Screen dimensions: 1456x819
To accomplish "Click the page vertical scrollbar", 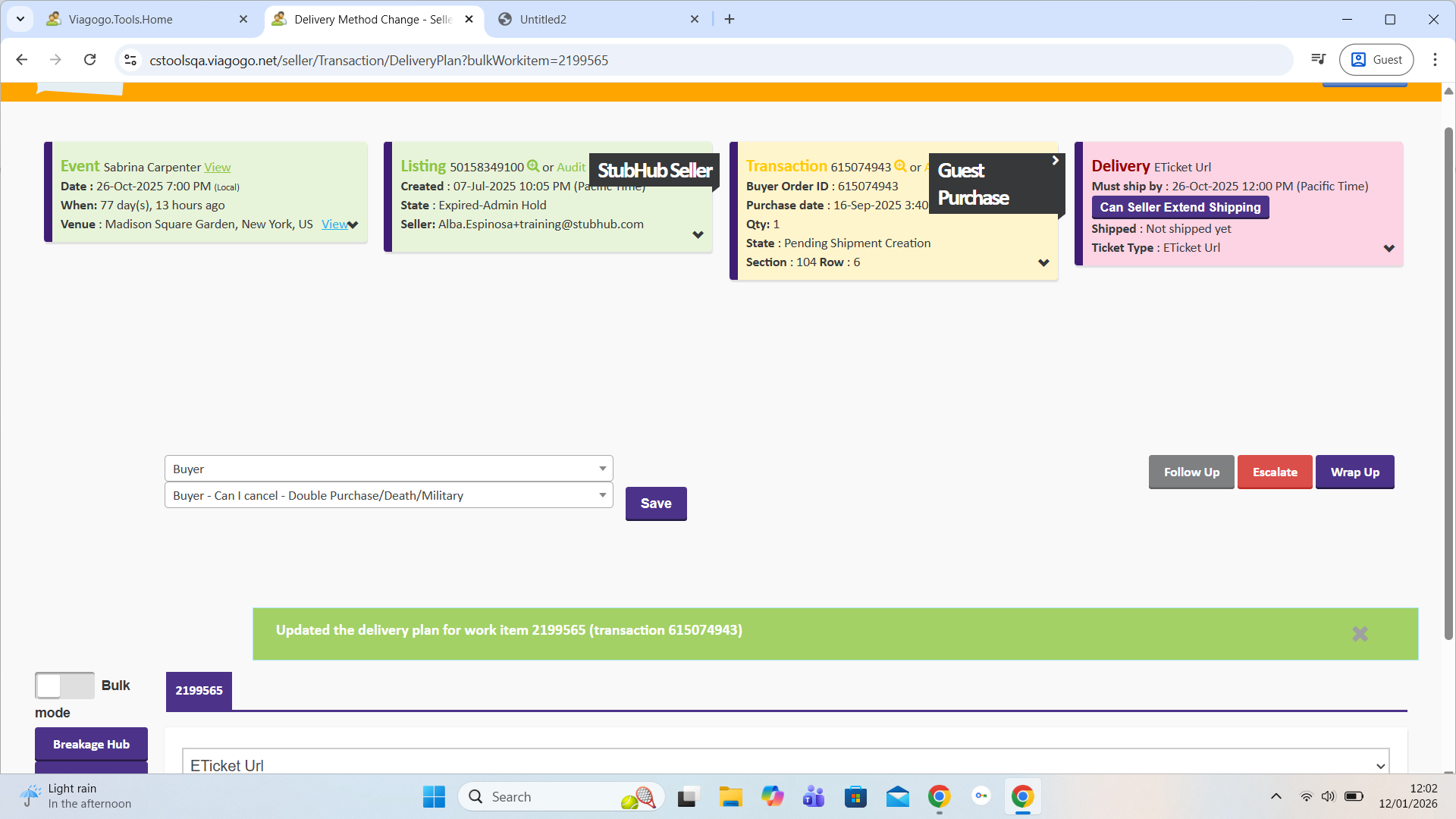I will click(x=1448, y=379).
